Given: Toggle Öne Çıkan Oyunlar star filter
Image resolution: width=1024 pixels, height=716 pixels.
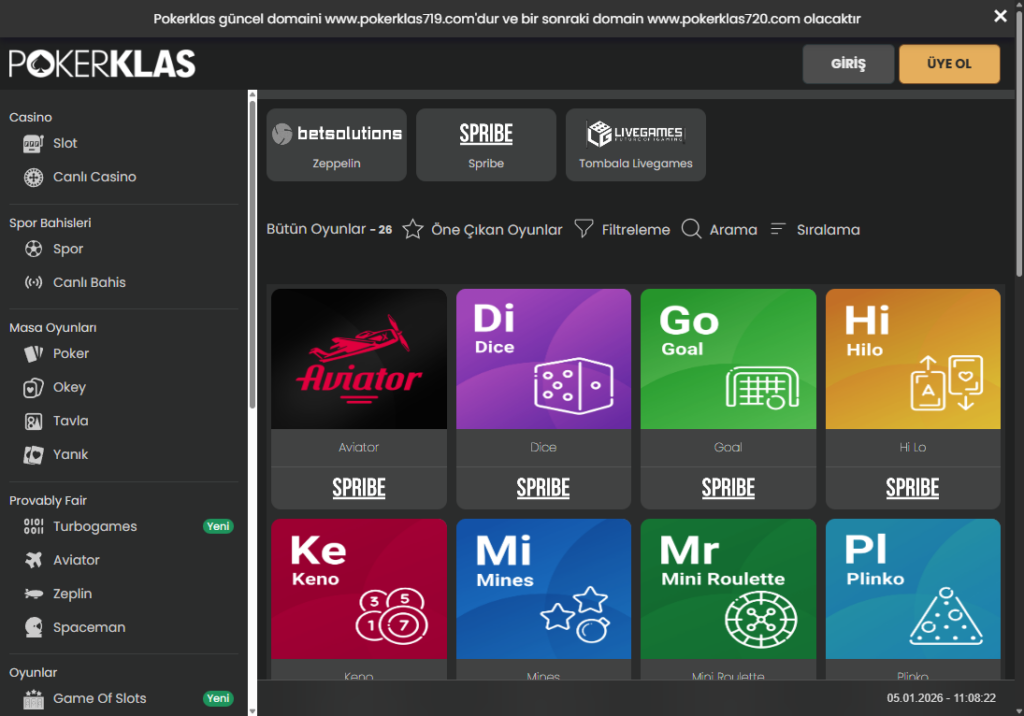Looking at the screenshot, I should tap(413, 230).
